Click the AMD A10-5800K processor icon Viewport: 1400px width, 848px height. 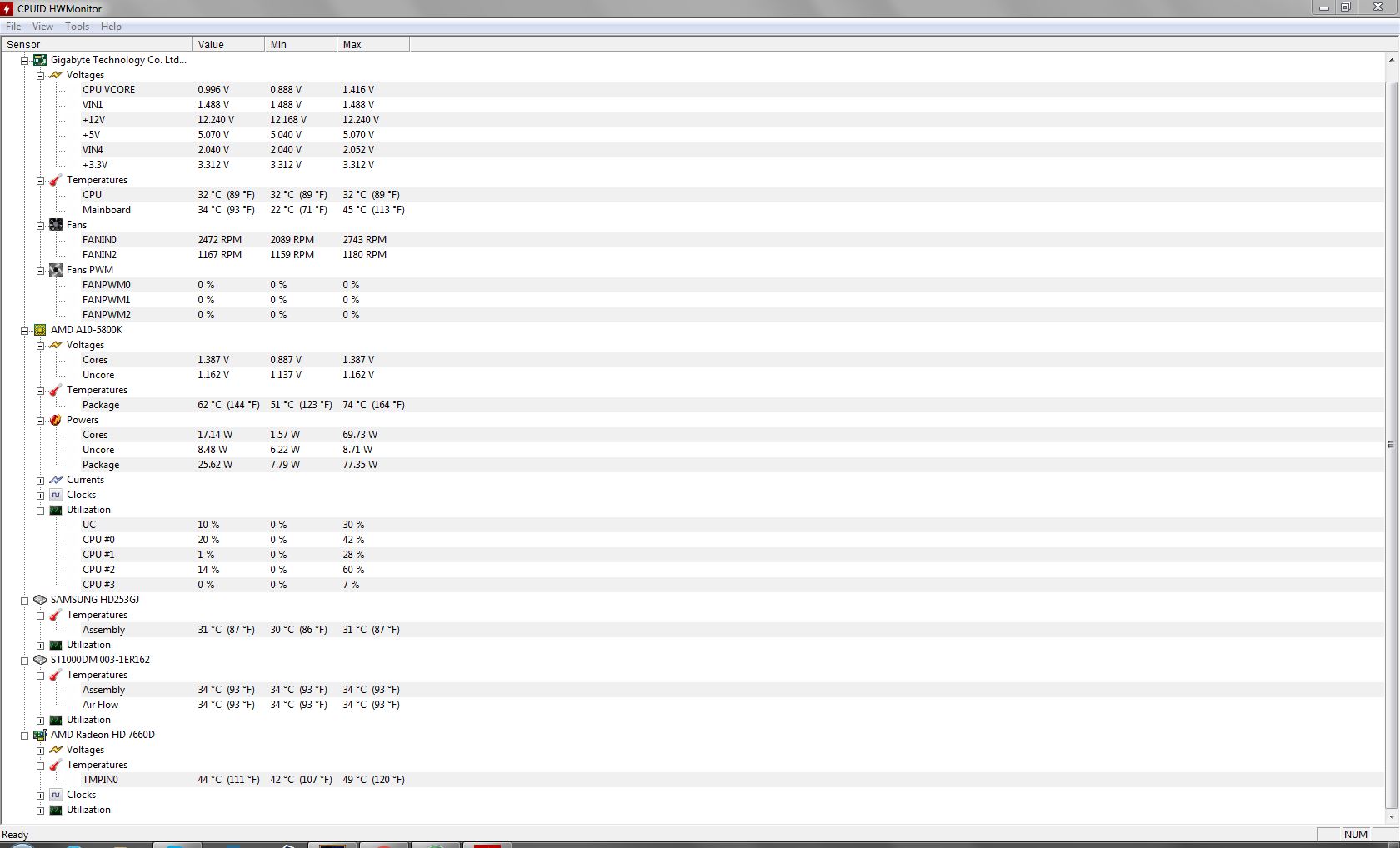coord(40,330)
